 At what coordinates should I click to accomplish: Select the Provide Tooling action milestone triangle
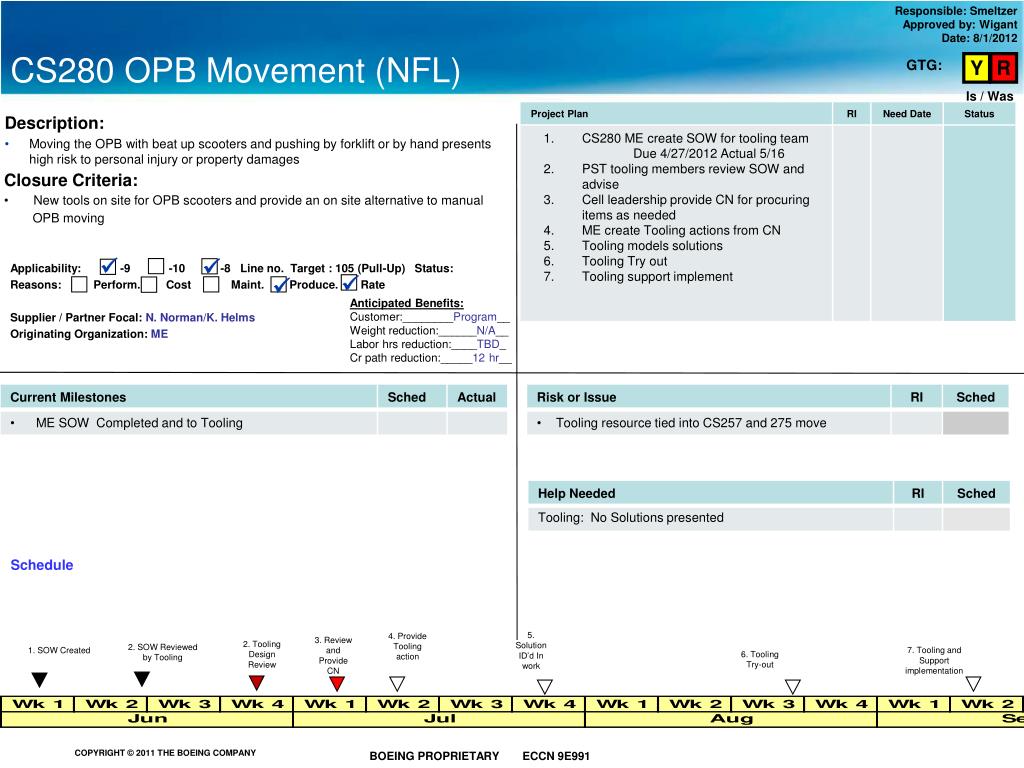(x=397, y=684)
